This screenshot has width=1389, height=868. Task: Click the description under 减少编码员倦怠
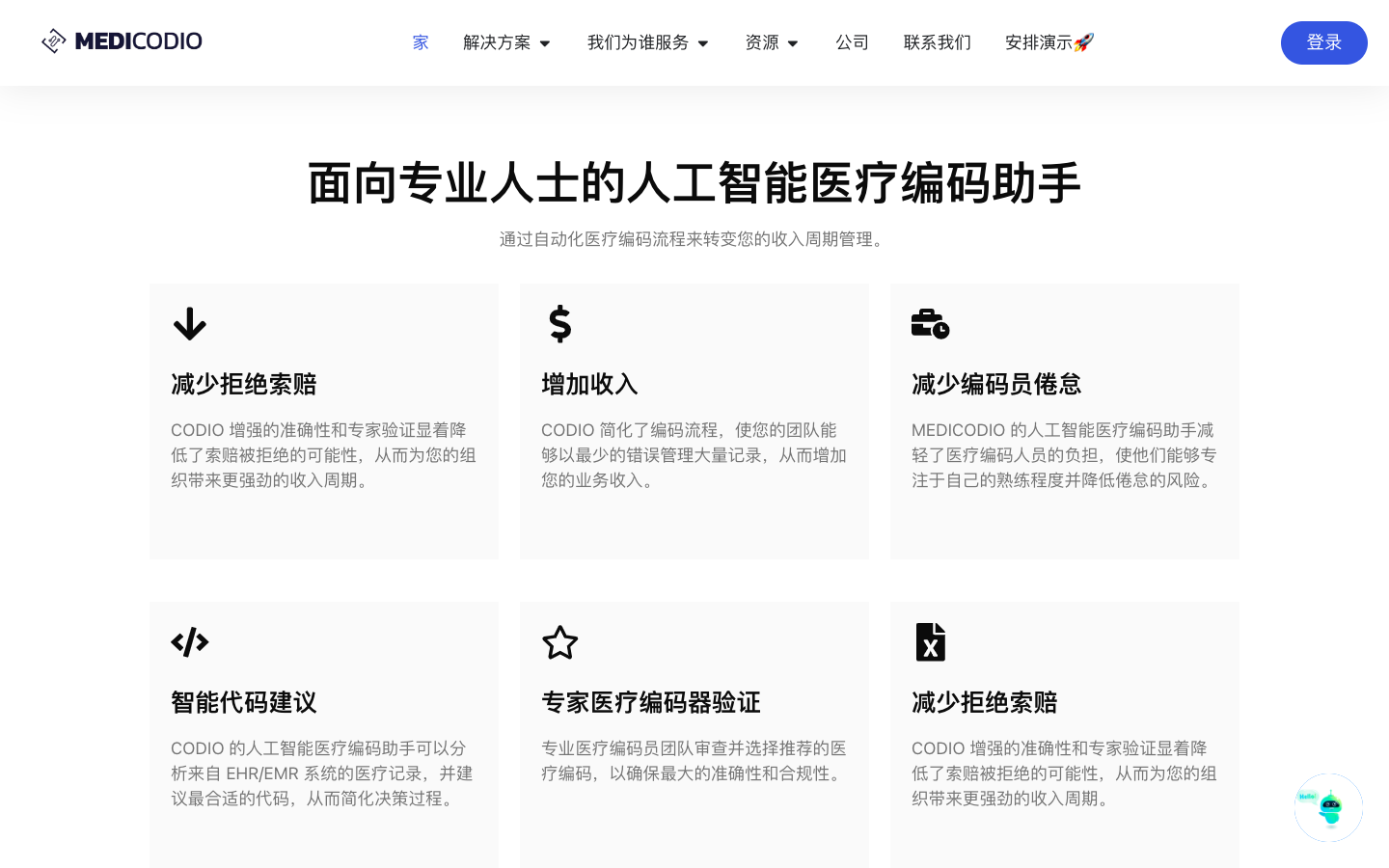click(1065, 455)
